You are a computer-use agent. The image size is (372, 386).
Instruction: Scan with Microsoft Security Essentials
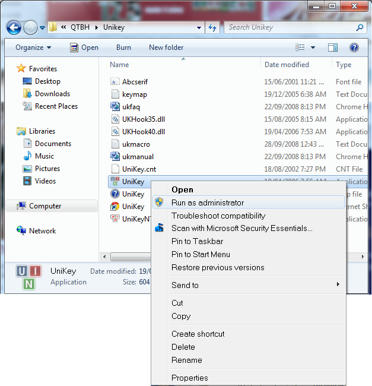[x=248, y=228]
